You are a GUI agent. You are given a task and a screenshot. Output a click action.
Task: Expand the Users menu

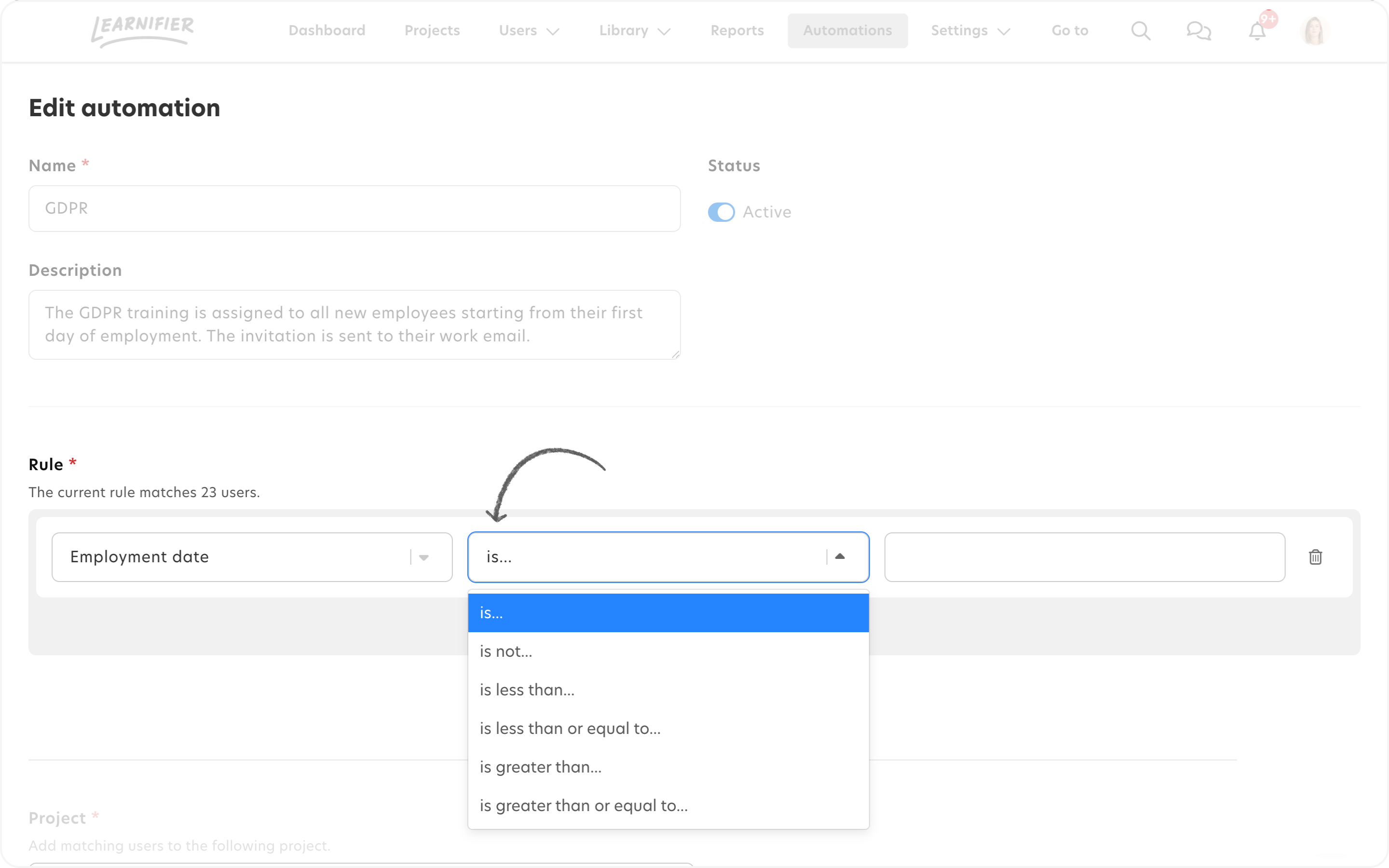[x=529, y=30]
